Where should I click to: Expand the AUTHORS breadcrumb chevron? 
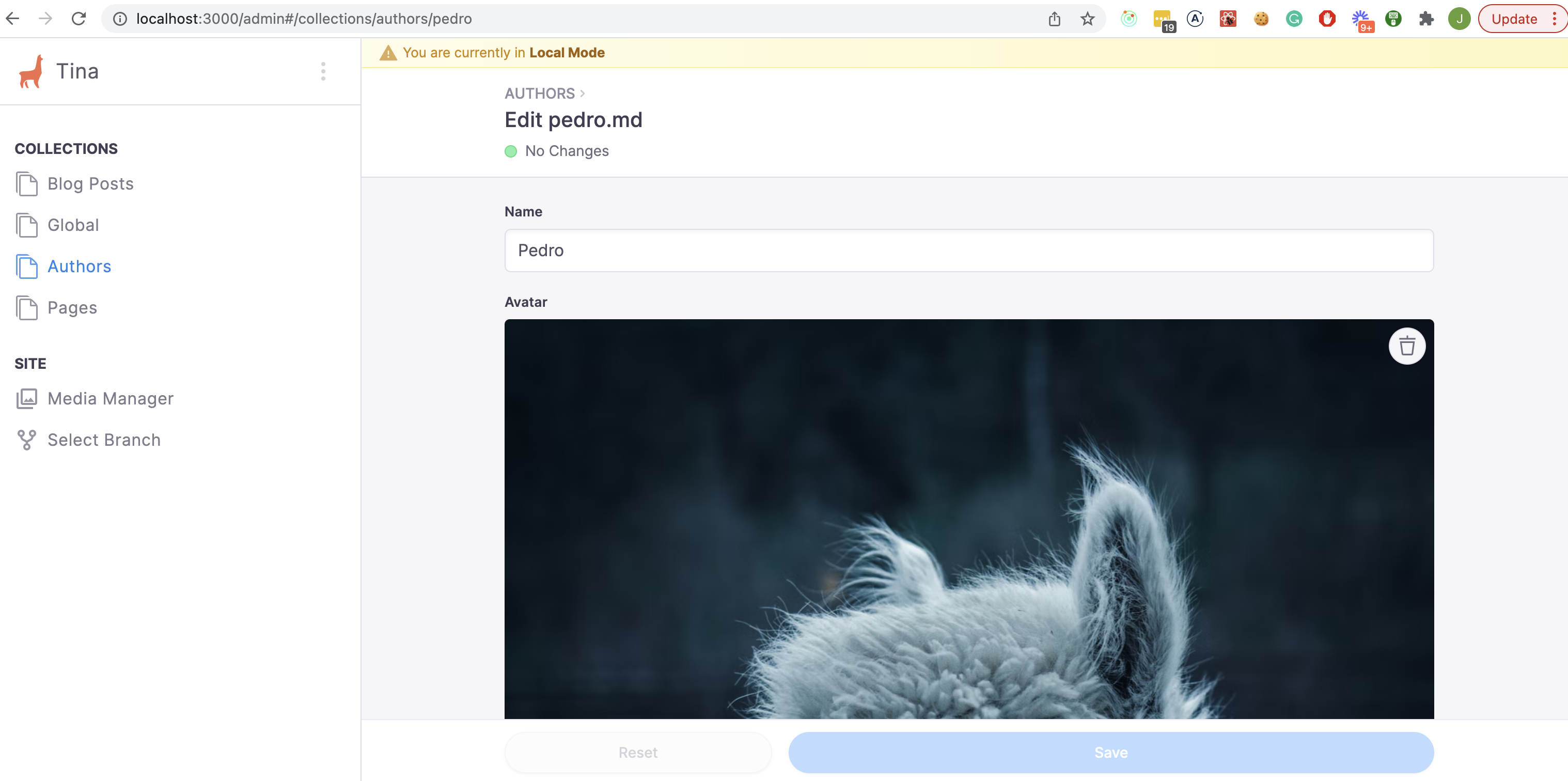(583, 93)
